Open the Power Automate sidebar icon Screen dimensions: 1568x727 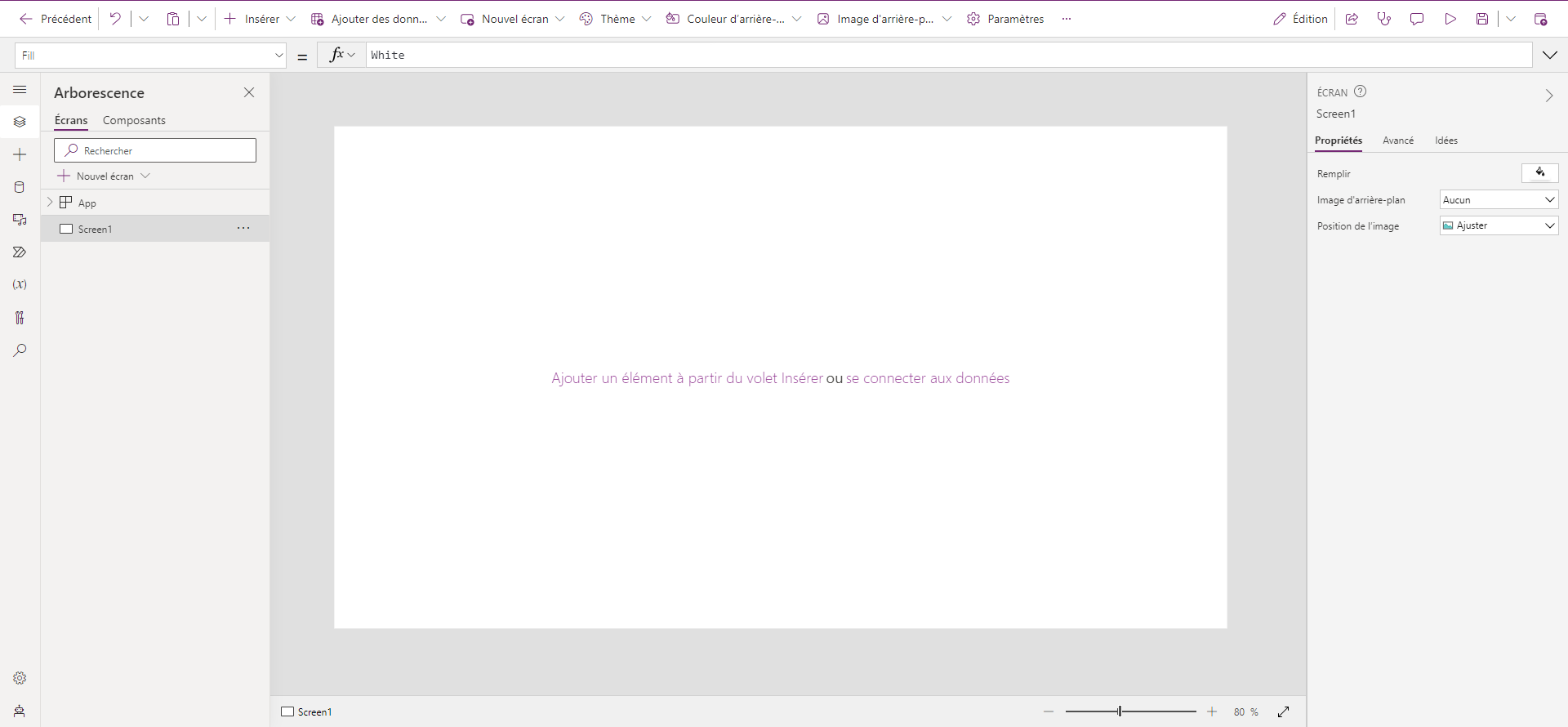pyautogui.click(x=20, y=252)
